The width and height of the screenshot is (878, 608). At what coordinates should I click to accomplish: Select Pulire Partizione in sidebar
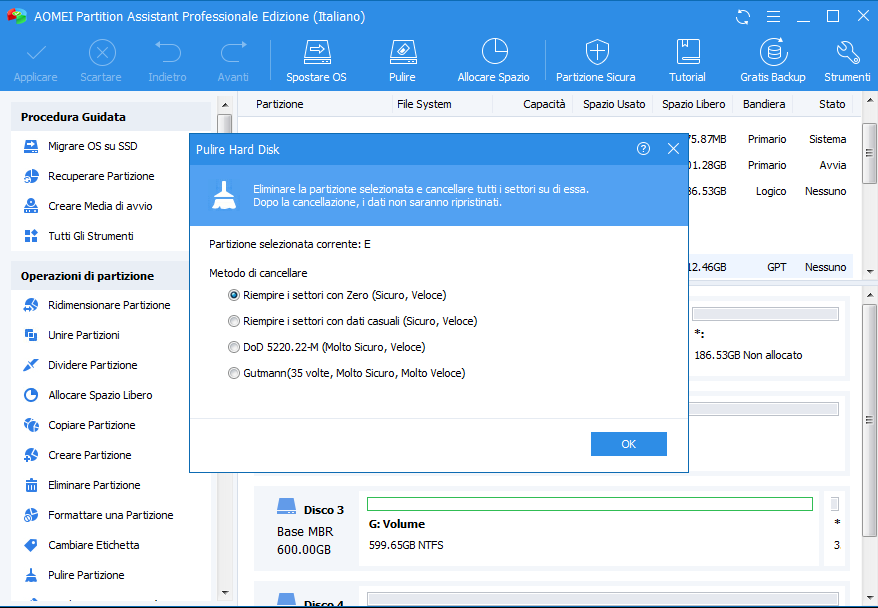tap(74, 575)
